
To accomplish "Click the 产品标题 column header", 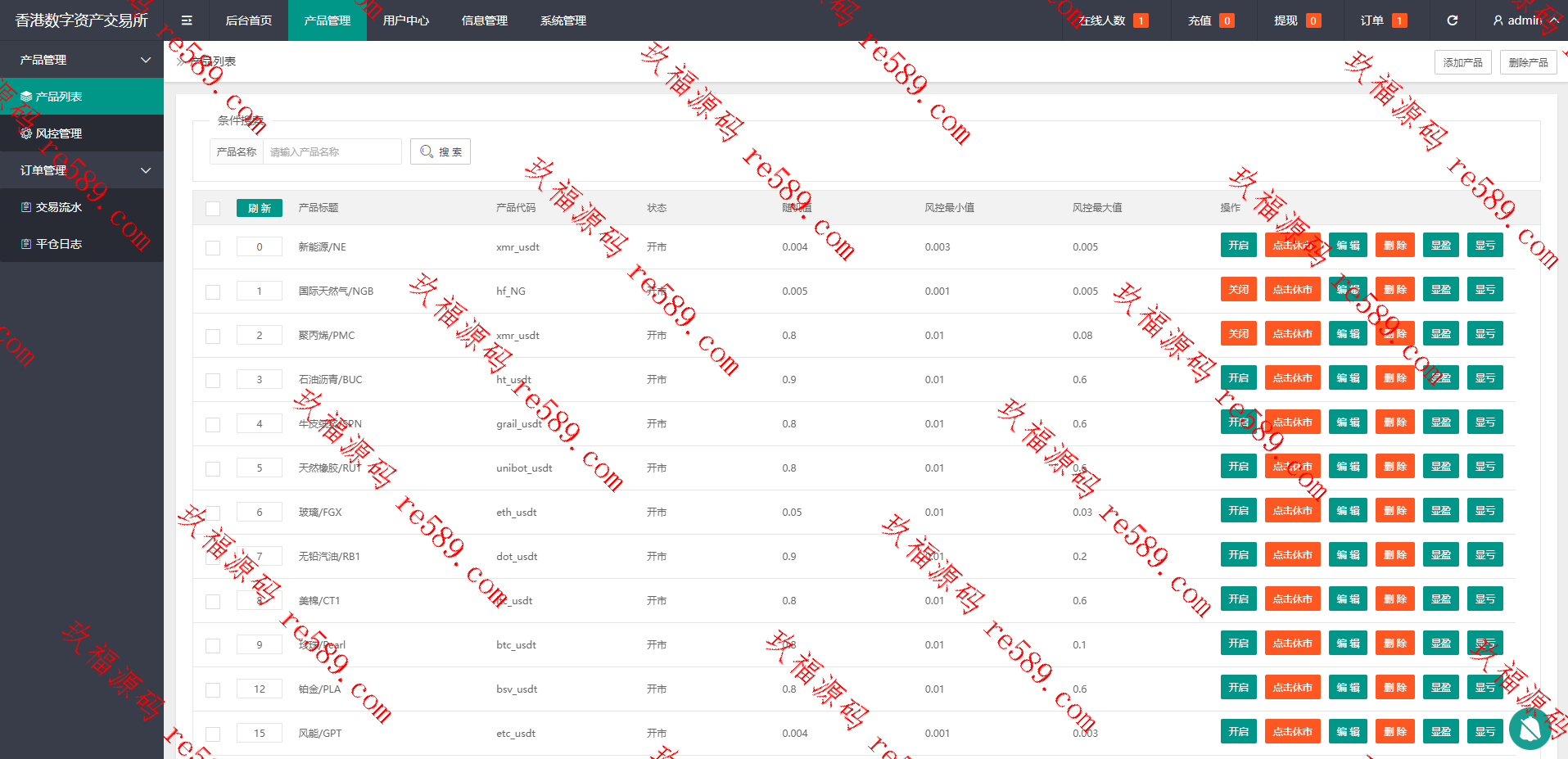I will [319, 208].
